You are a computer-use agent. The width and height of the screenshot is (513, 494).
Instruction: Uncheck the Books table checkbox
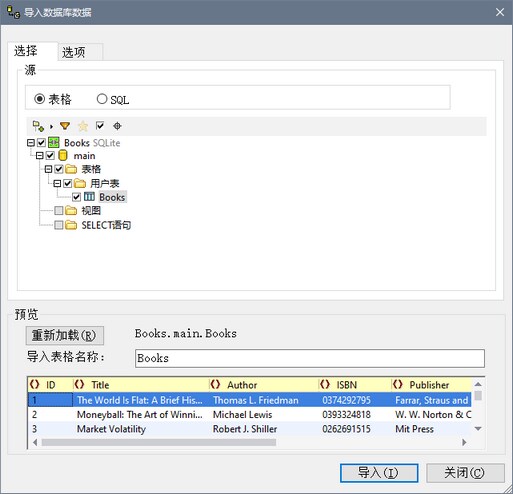76,197
